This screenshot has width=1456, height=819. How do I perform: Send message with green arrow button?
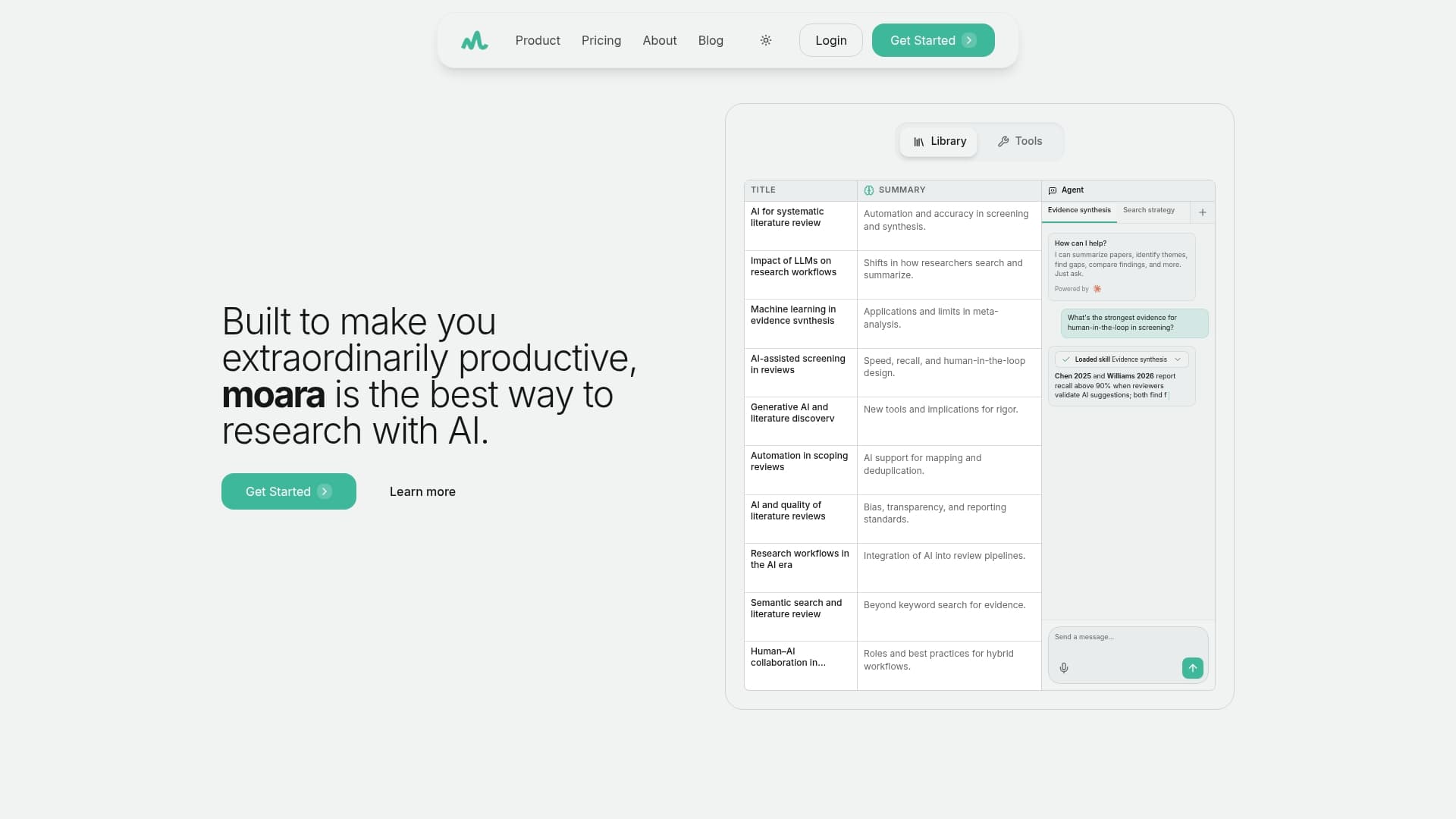tap(1193, 668)
